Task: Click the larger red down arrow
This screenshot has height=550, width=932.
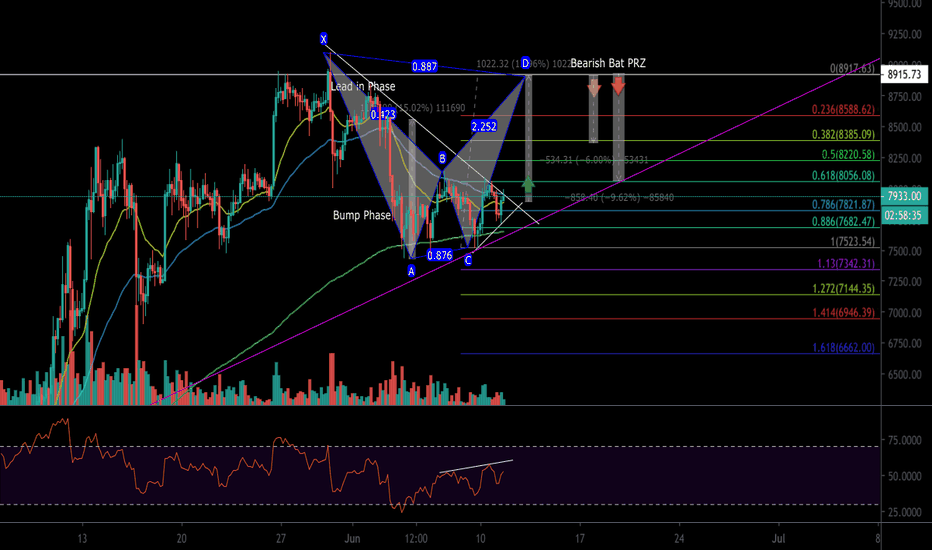Action: (618, 87)
